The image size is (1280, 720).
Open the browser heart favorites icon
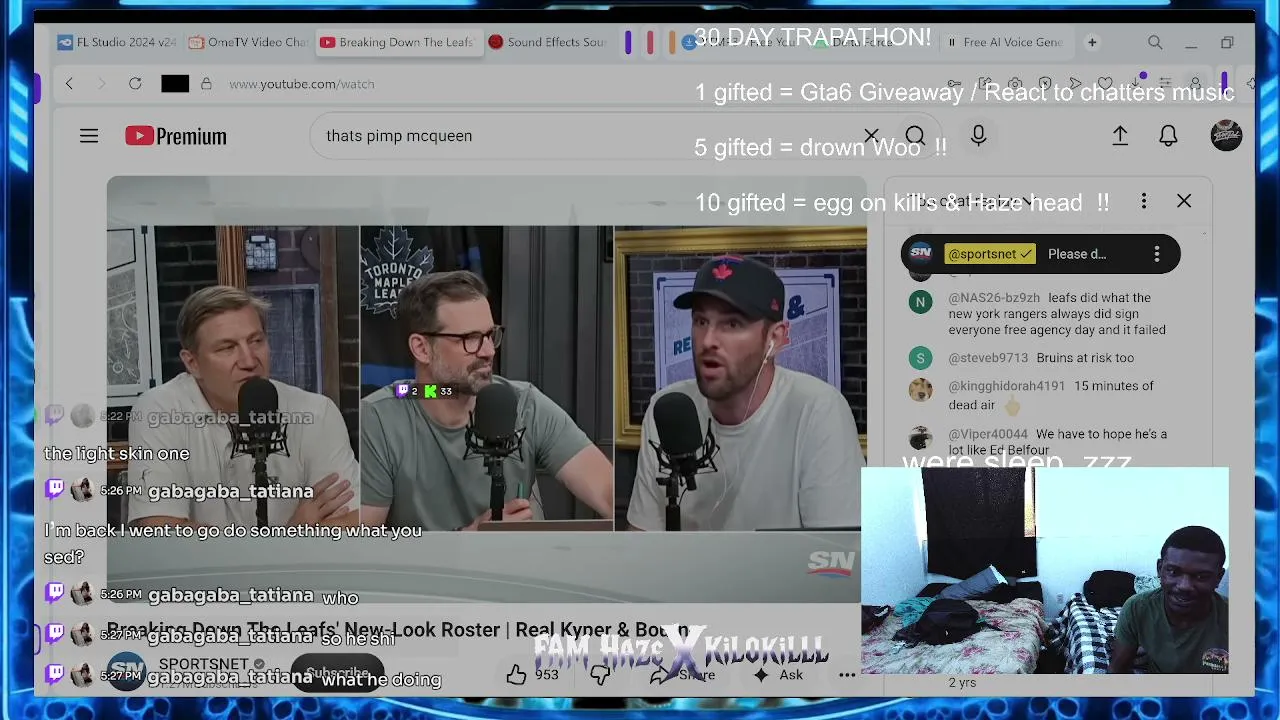point(1105,84)
